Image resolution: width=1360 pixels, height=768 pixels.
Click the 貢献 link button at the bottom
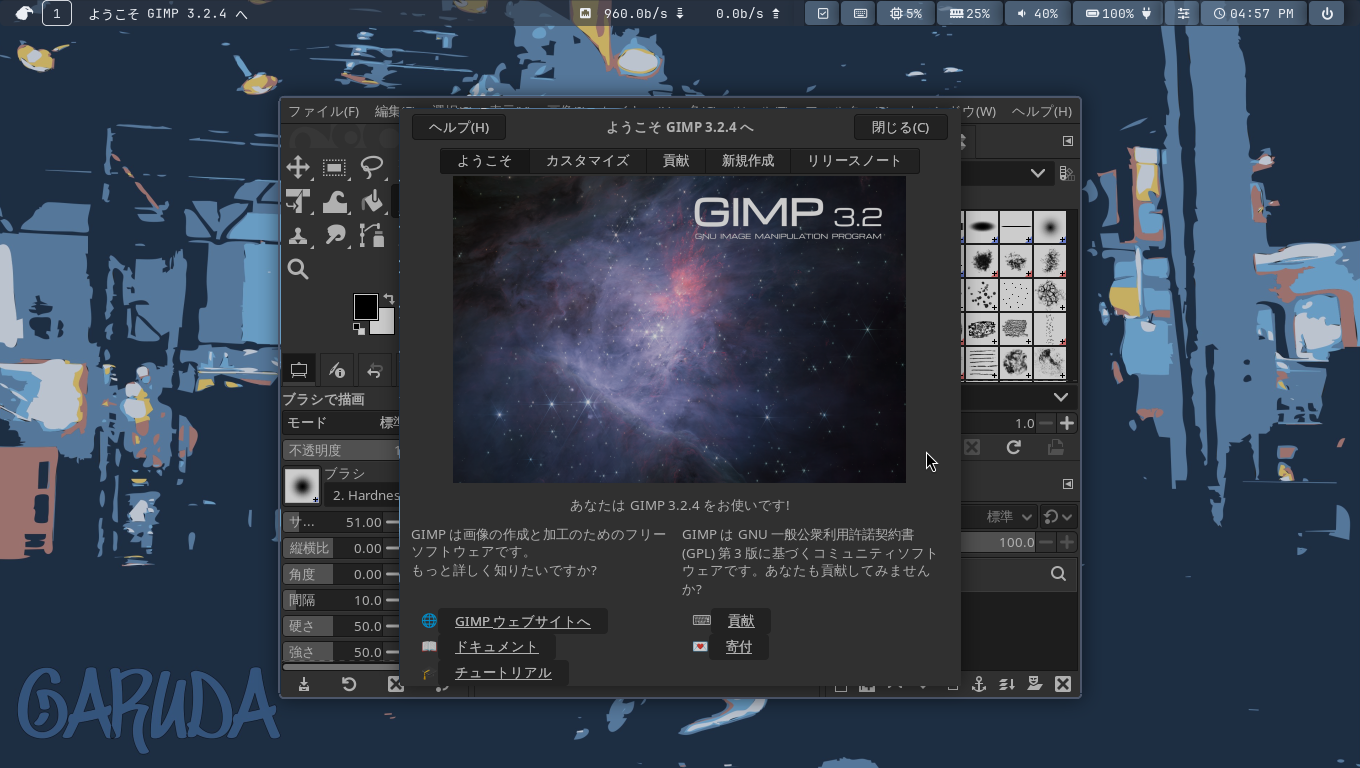click(741, 621)
